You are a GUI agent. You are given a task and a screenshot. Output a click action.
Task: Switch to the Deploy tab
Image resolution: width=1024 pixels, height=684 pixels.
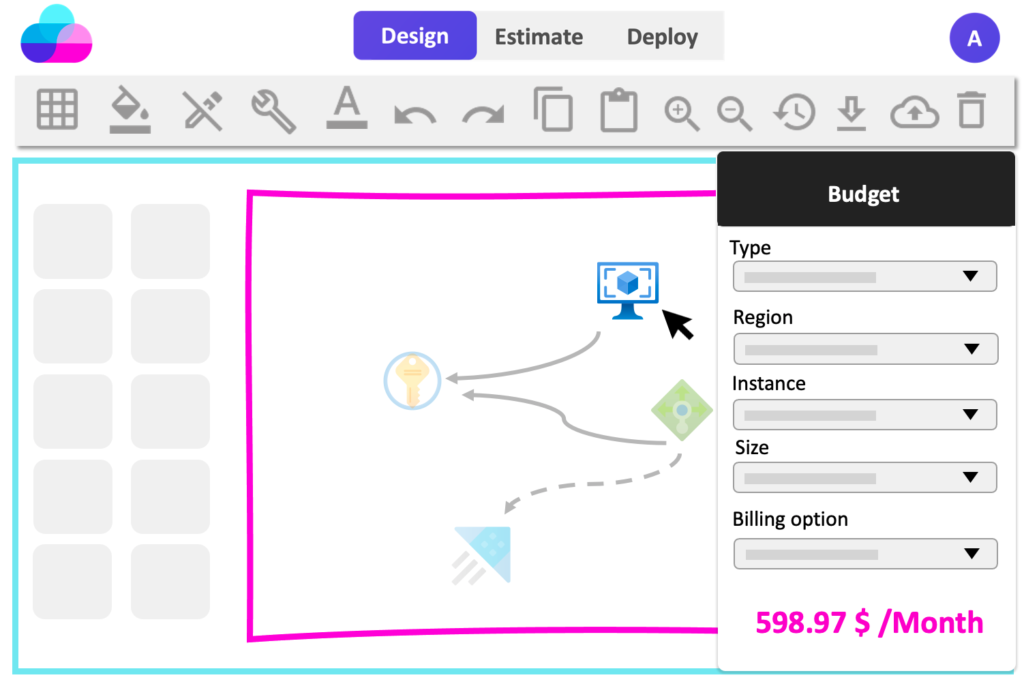(x=662, y=37)
